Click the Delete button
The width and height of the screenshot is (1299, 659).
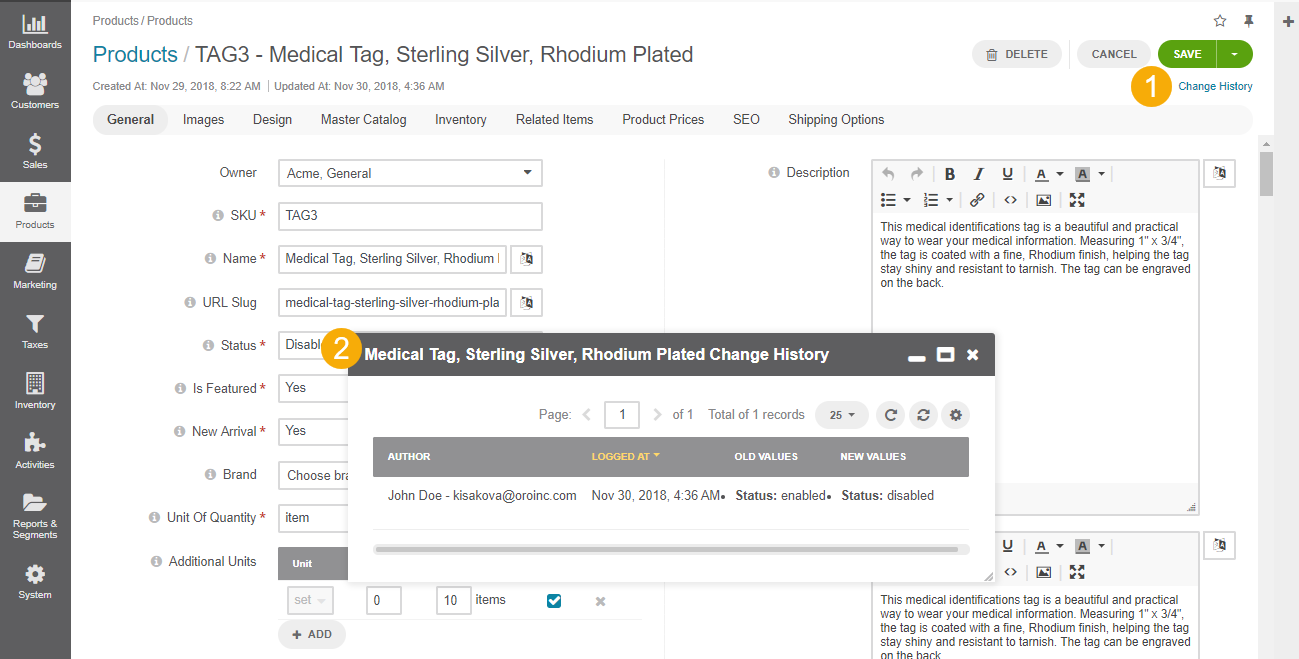point(1017,54)
